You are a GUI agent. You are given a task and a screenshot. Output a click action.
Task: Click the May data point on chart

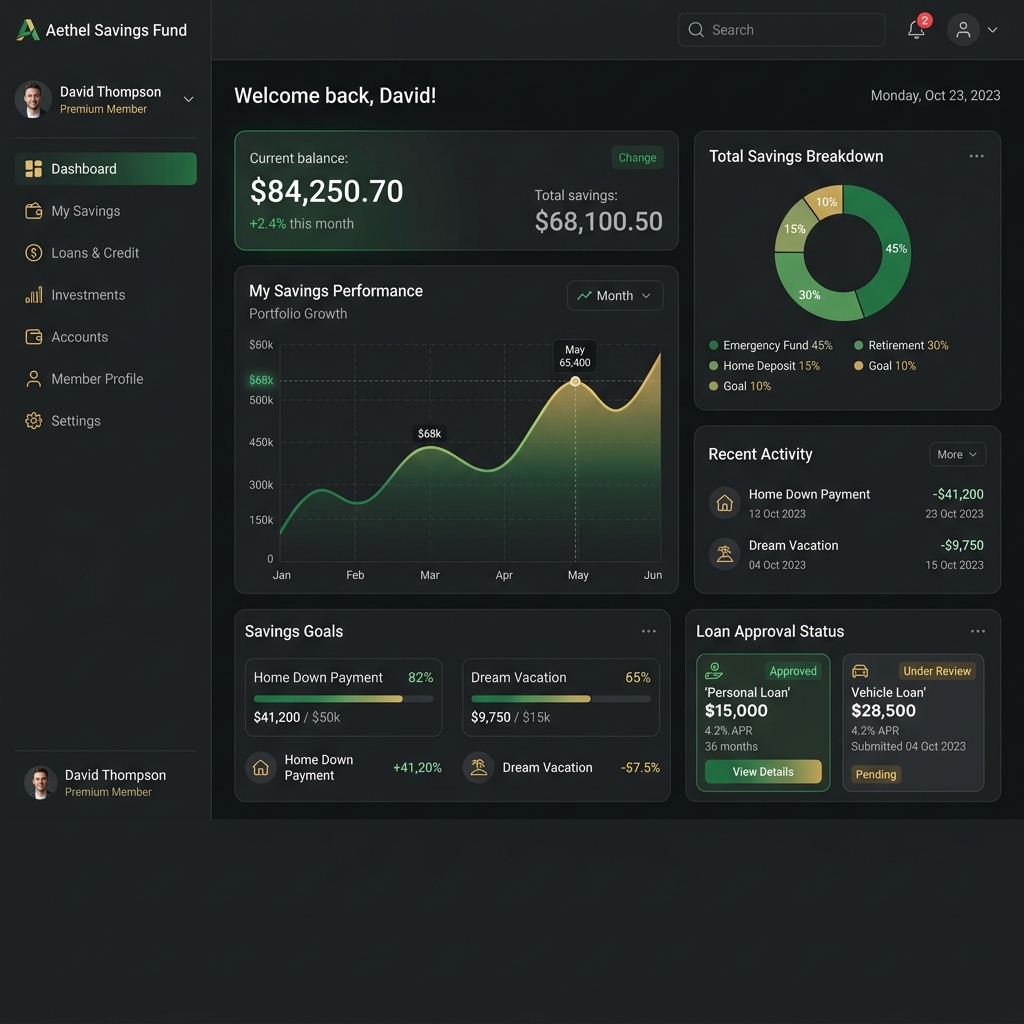[575, 381]
